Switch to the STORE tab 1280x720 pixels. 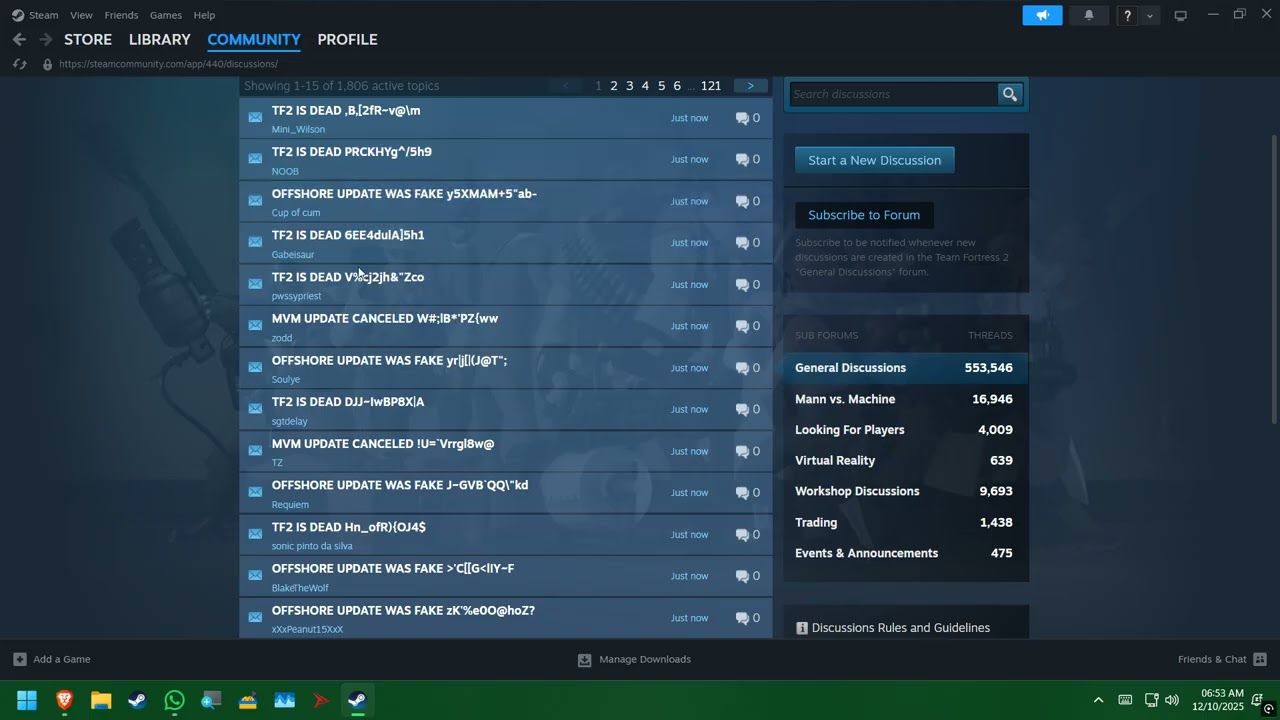(x=88, y=40)
